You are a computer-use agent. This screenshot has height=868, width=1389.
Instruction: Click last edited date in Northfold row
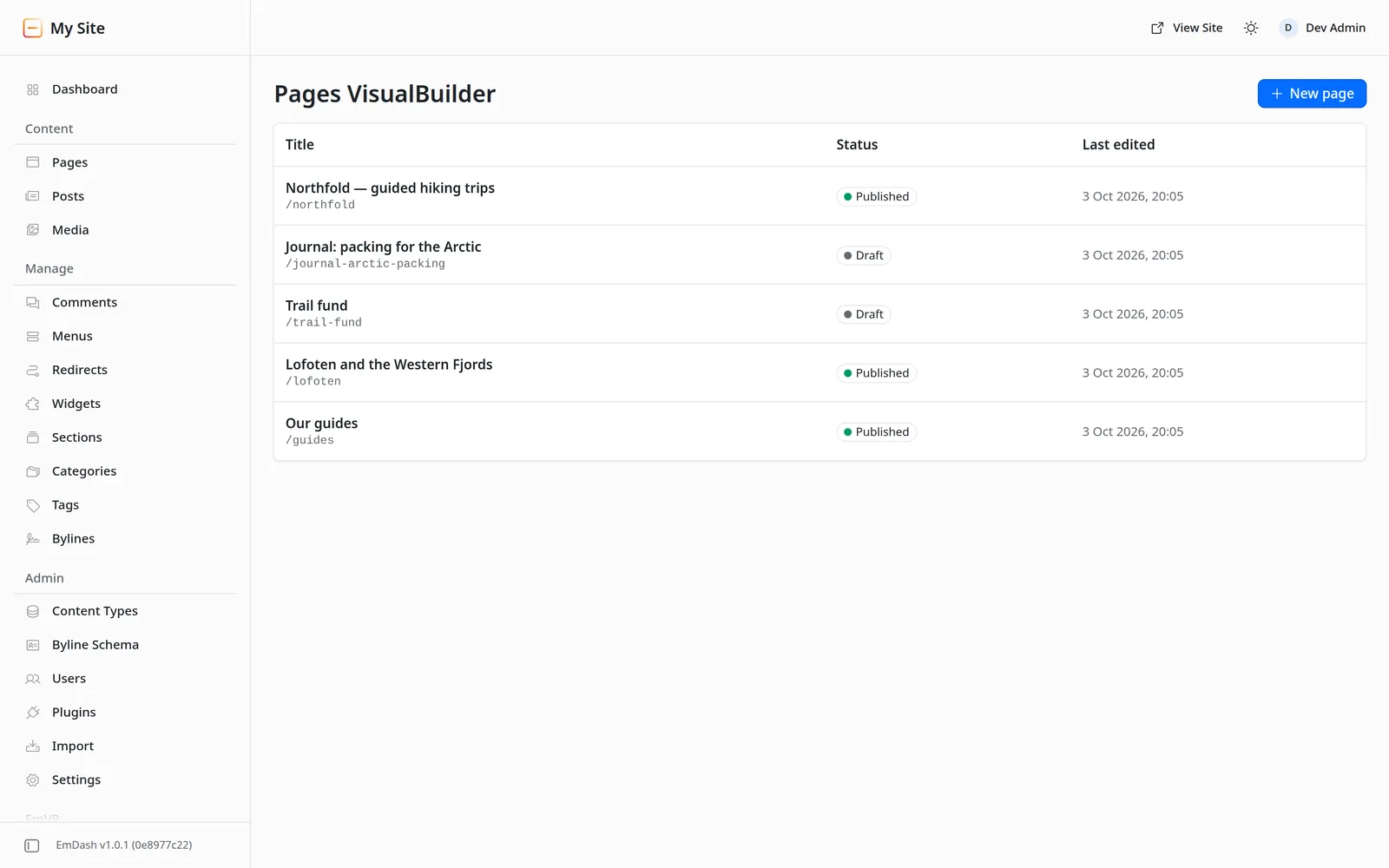tap(1132, 196)
